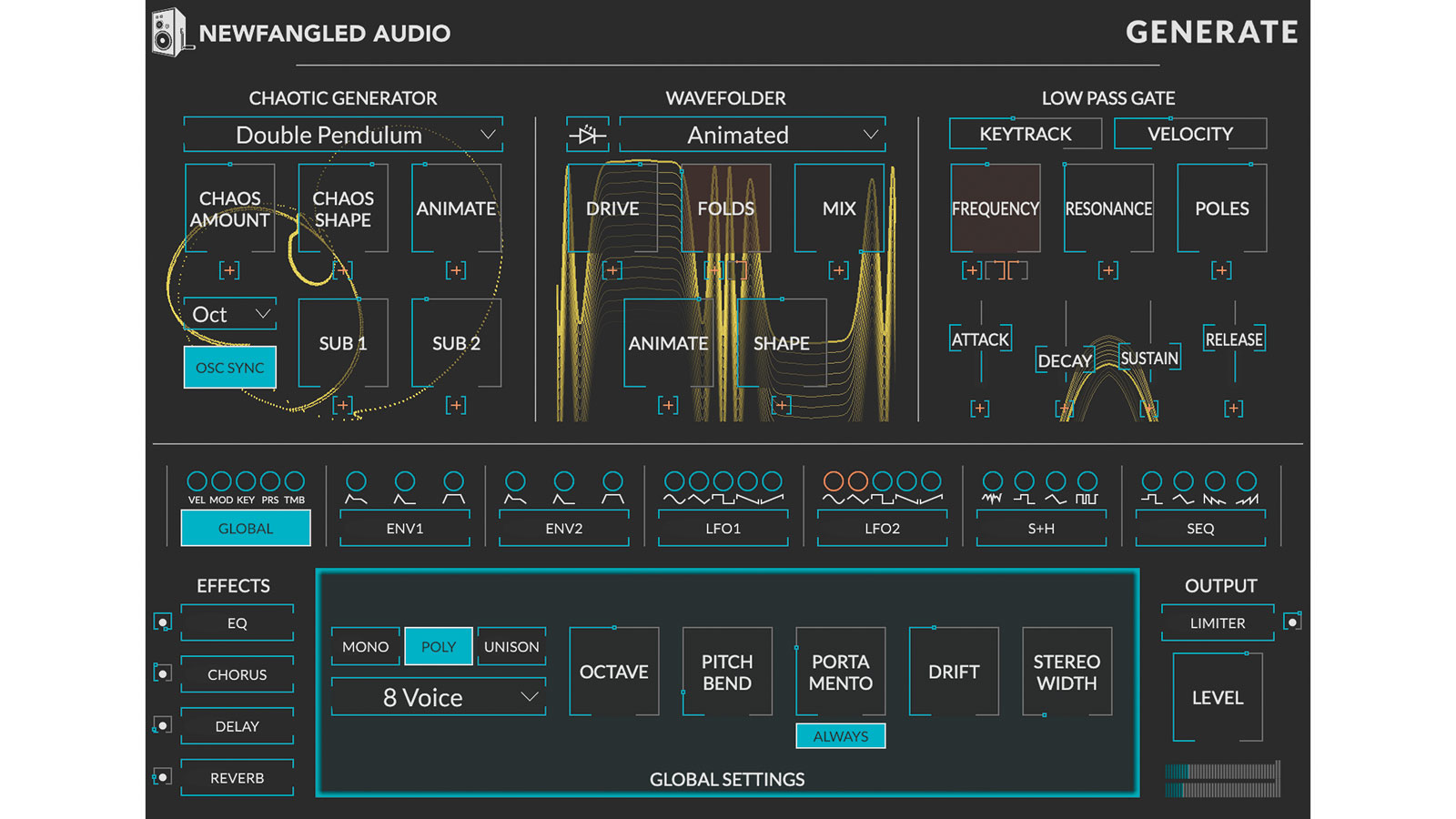
Task: Select MONO voice mode
Action: tap(365, 646)
